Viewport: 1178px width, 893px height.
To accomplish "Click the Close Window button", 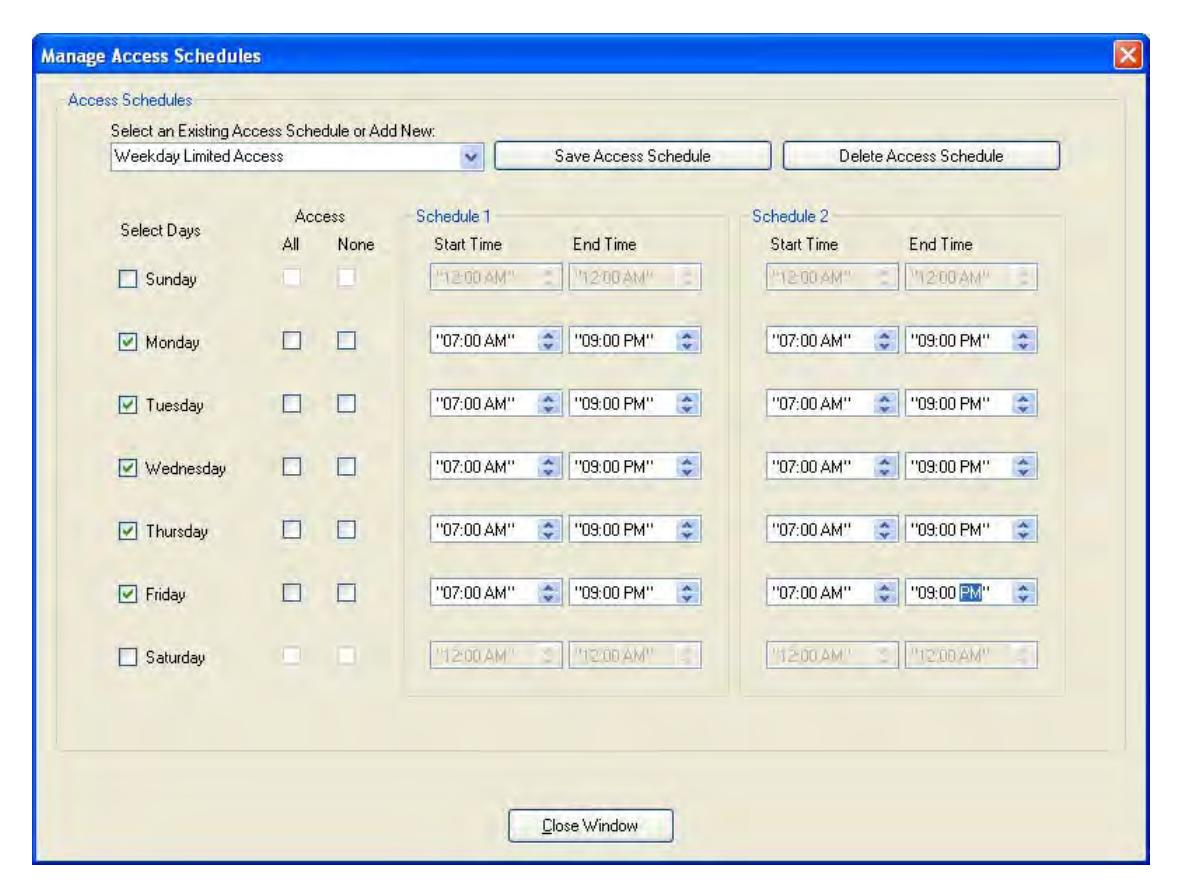I will 591,825.
